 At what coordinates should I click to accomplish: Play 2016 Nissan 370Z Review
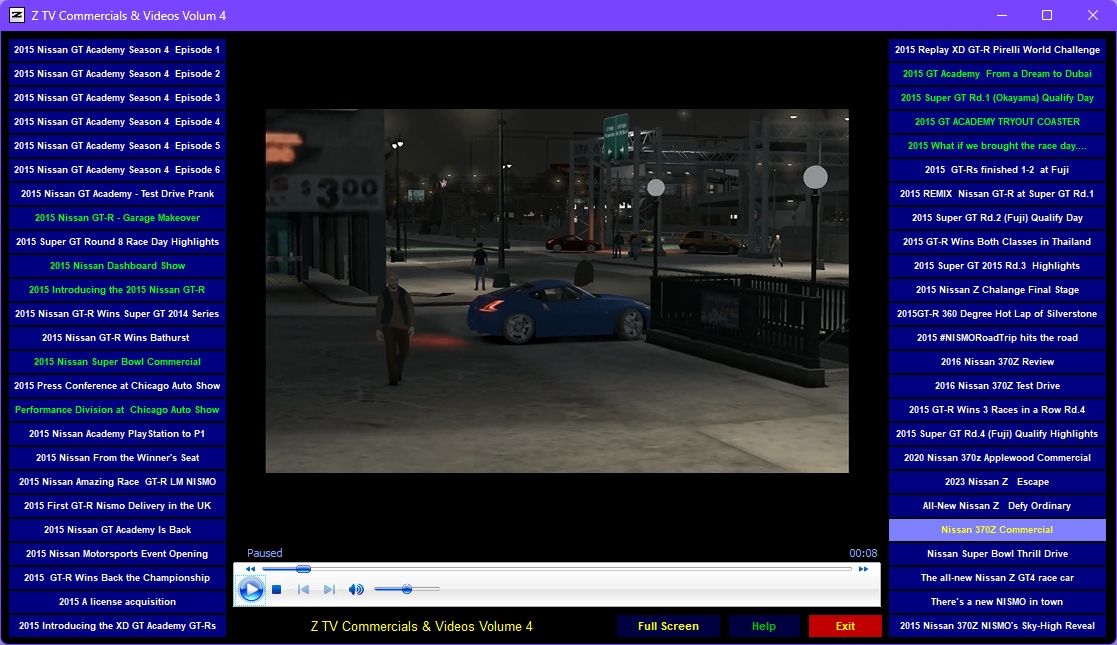(997, 362)
